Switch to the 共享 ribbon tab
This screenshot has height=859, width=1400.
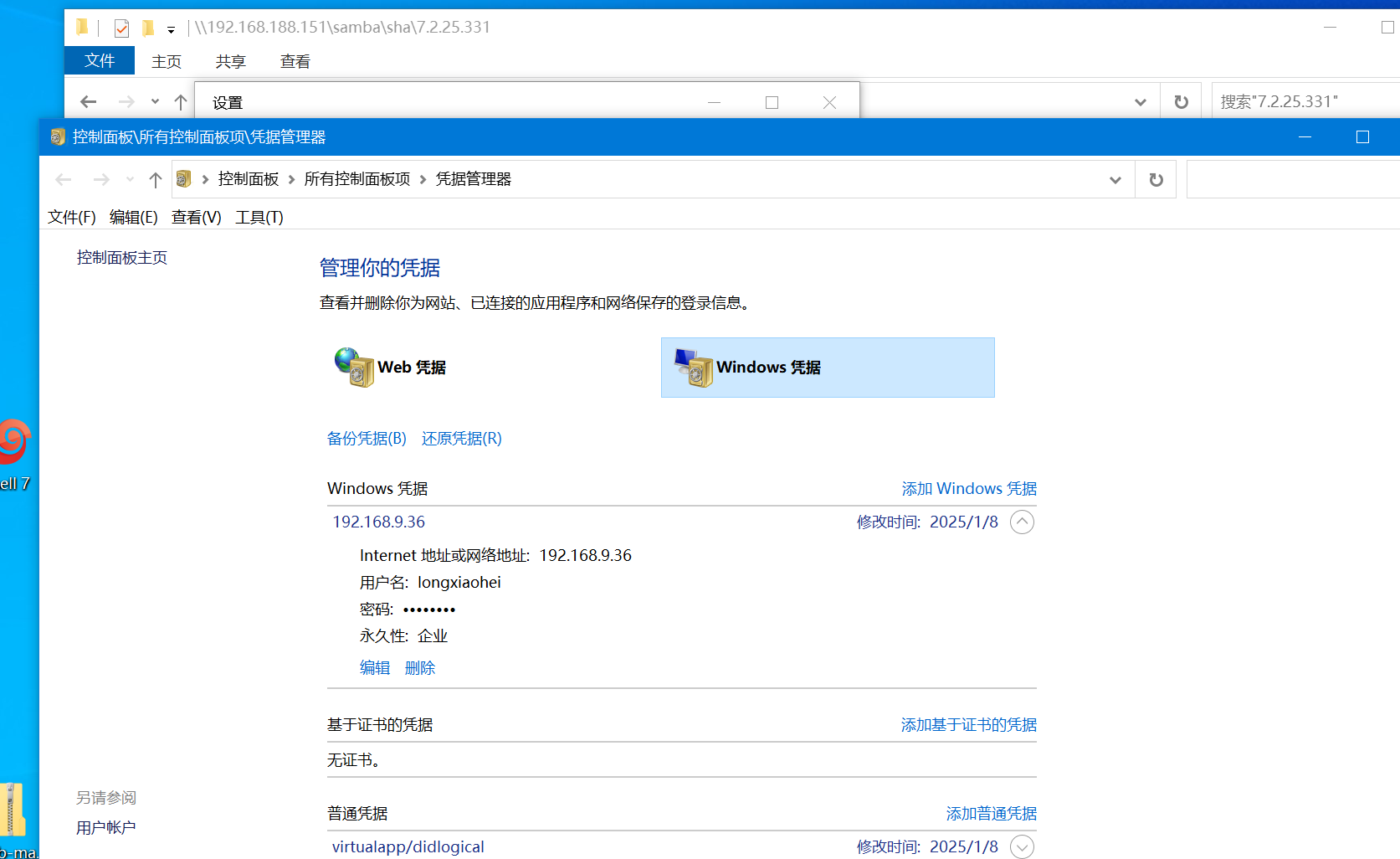click(x=230, y=61)
